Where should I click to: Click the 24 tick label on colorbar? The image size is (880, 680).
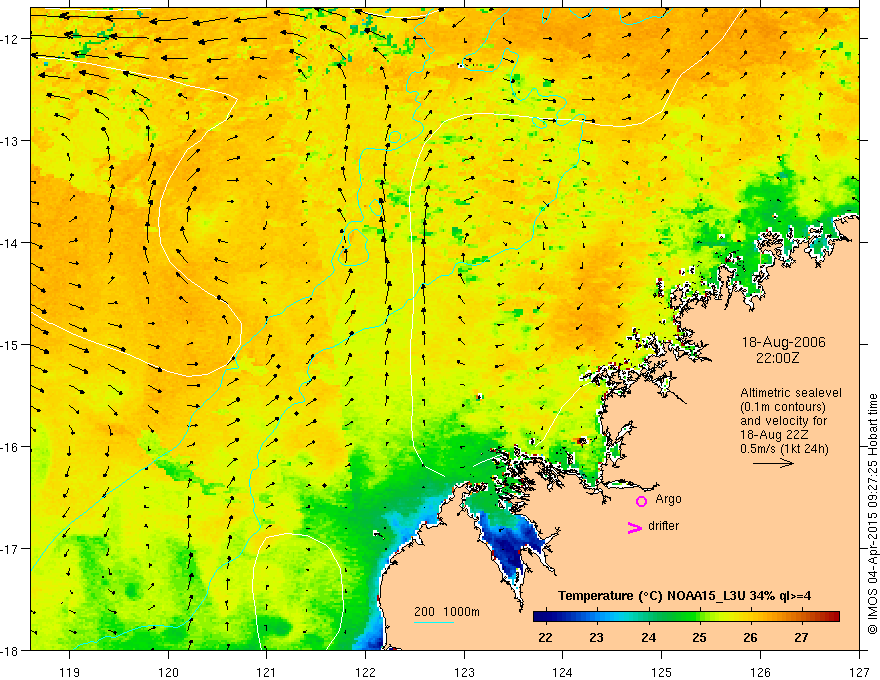pos(648,638)
